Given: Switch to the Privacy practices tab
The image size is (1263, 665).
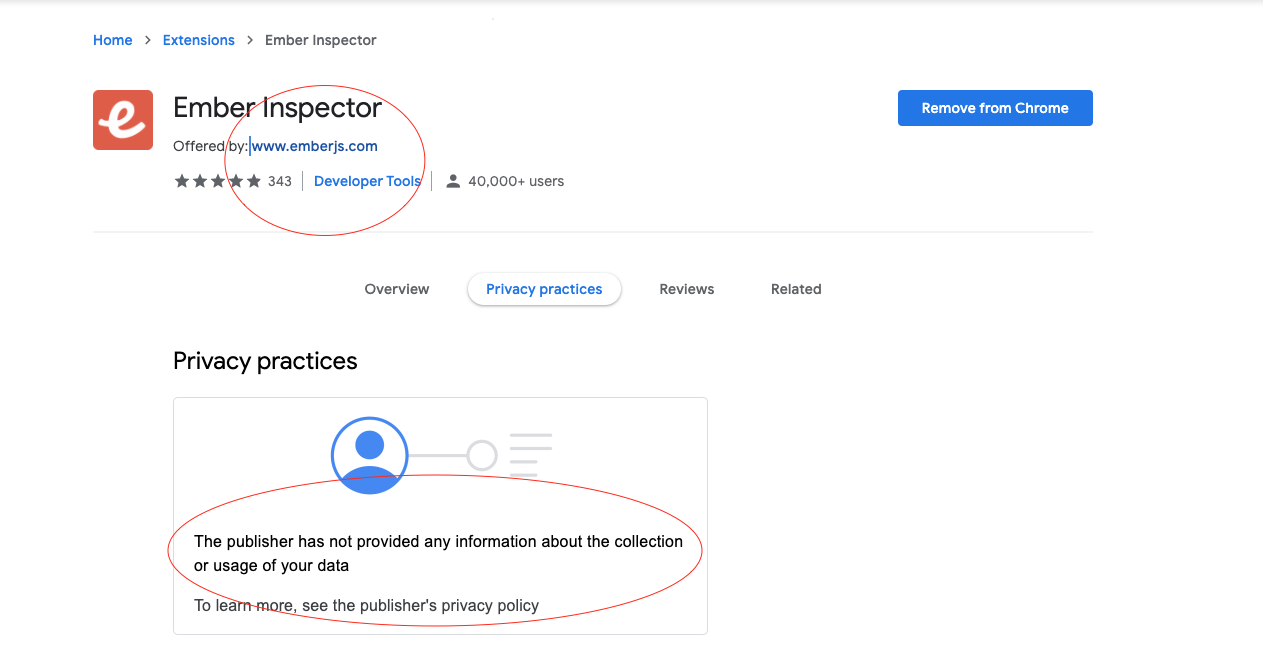Looking at the screenshot, I should pos(544,289).
